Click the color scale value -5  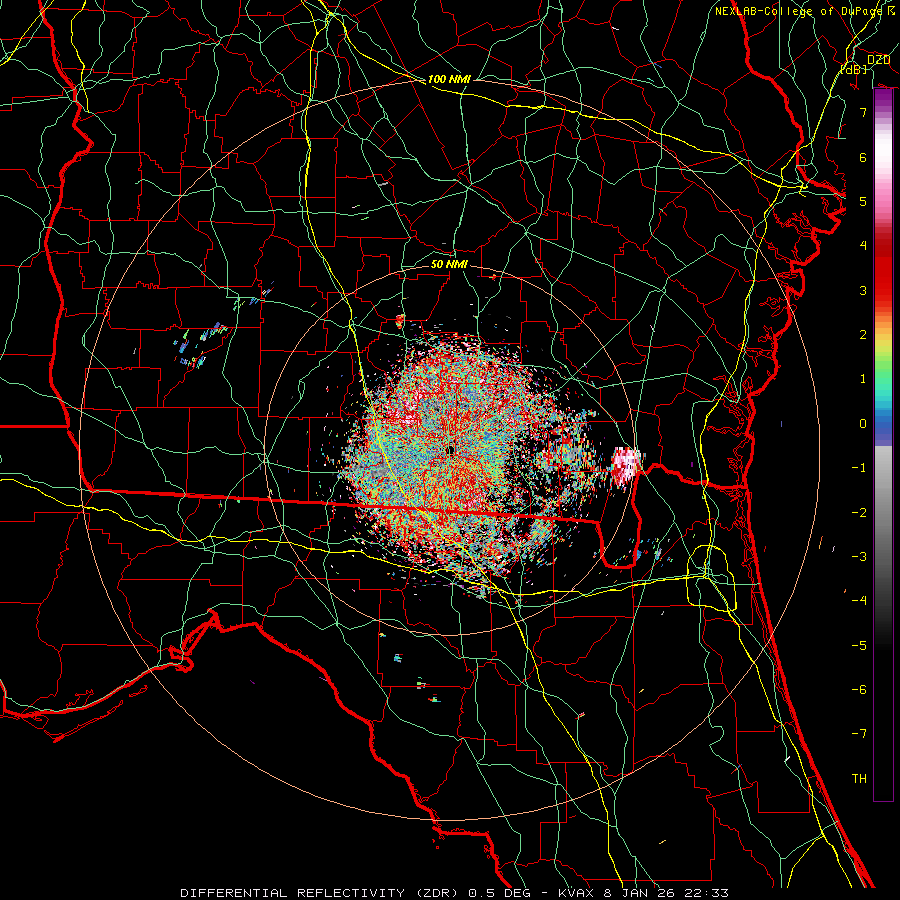pos(859,646)
